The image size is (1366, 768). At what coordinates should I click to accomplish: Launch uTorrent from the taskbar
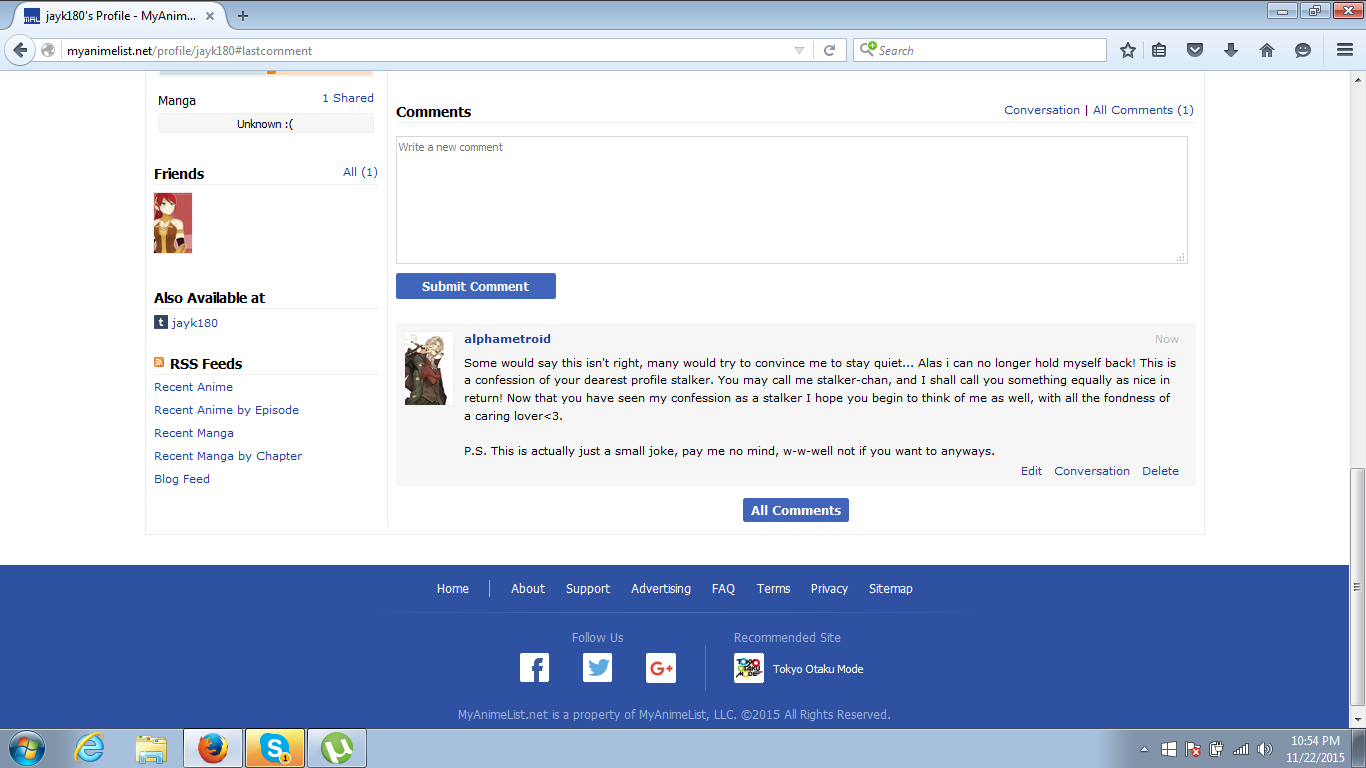pos(337,748)
